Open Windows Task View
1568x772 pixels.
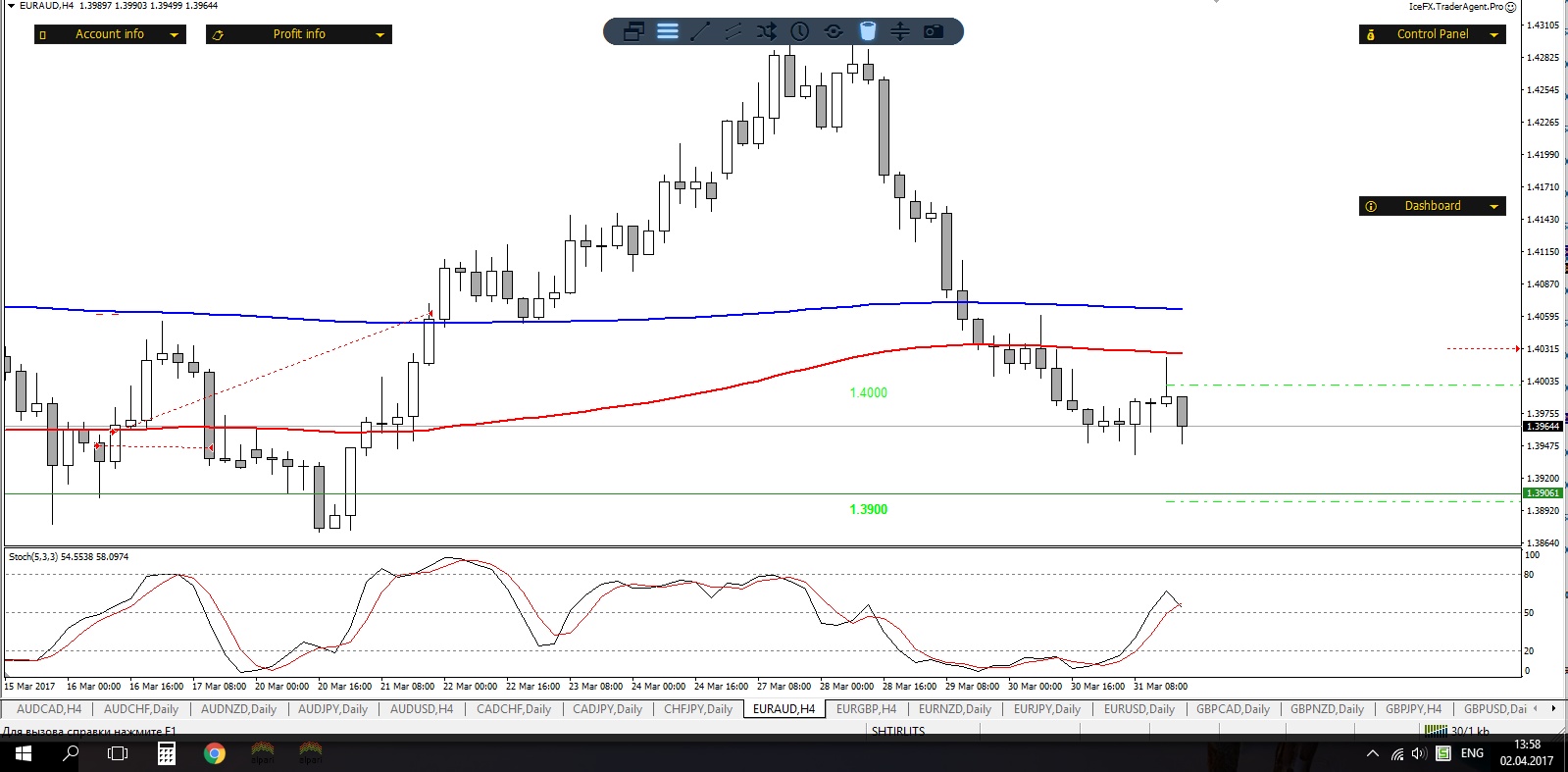pyautogui.click(x=118, y=753)
